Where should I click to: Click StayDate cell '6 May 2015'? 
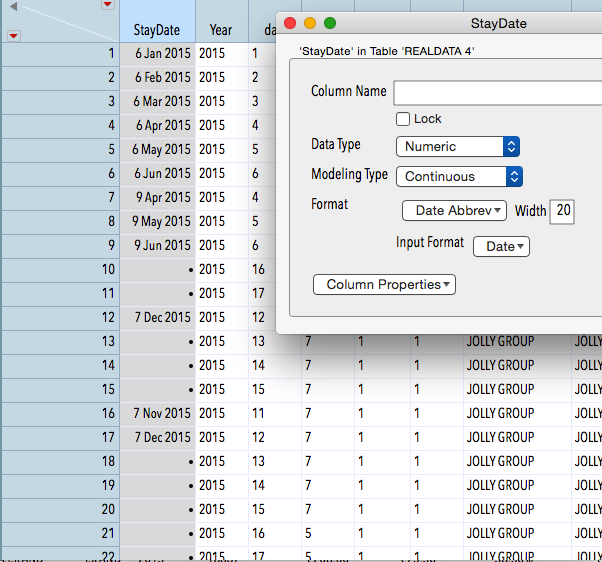click(158, 150)
